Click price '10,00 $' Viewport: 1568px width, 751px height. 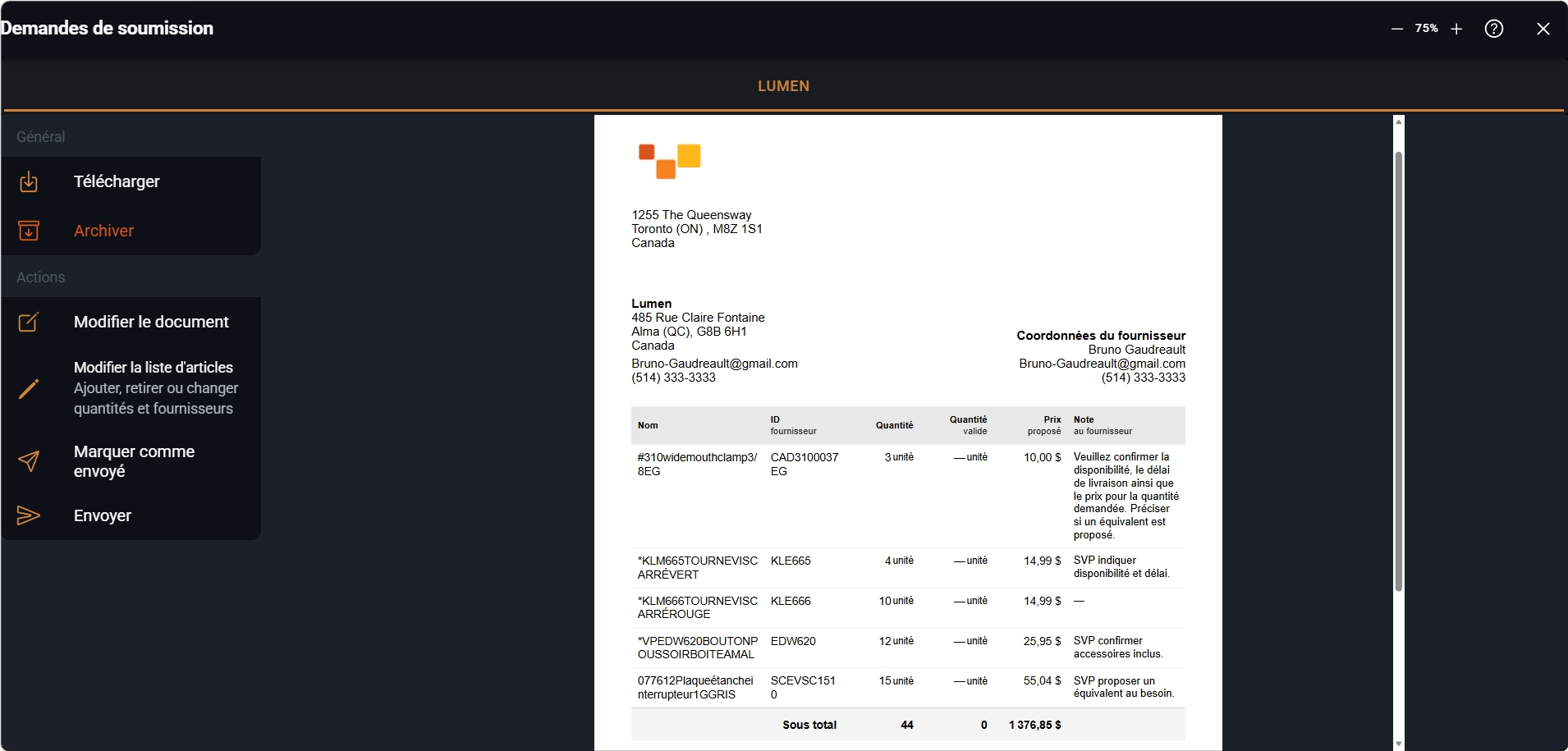coord(1042,457)
